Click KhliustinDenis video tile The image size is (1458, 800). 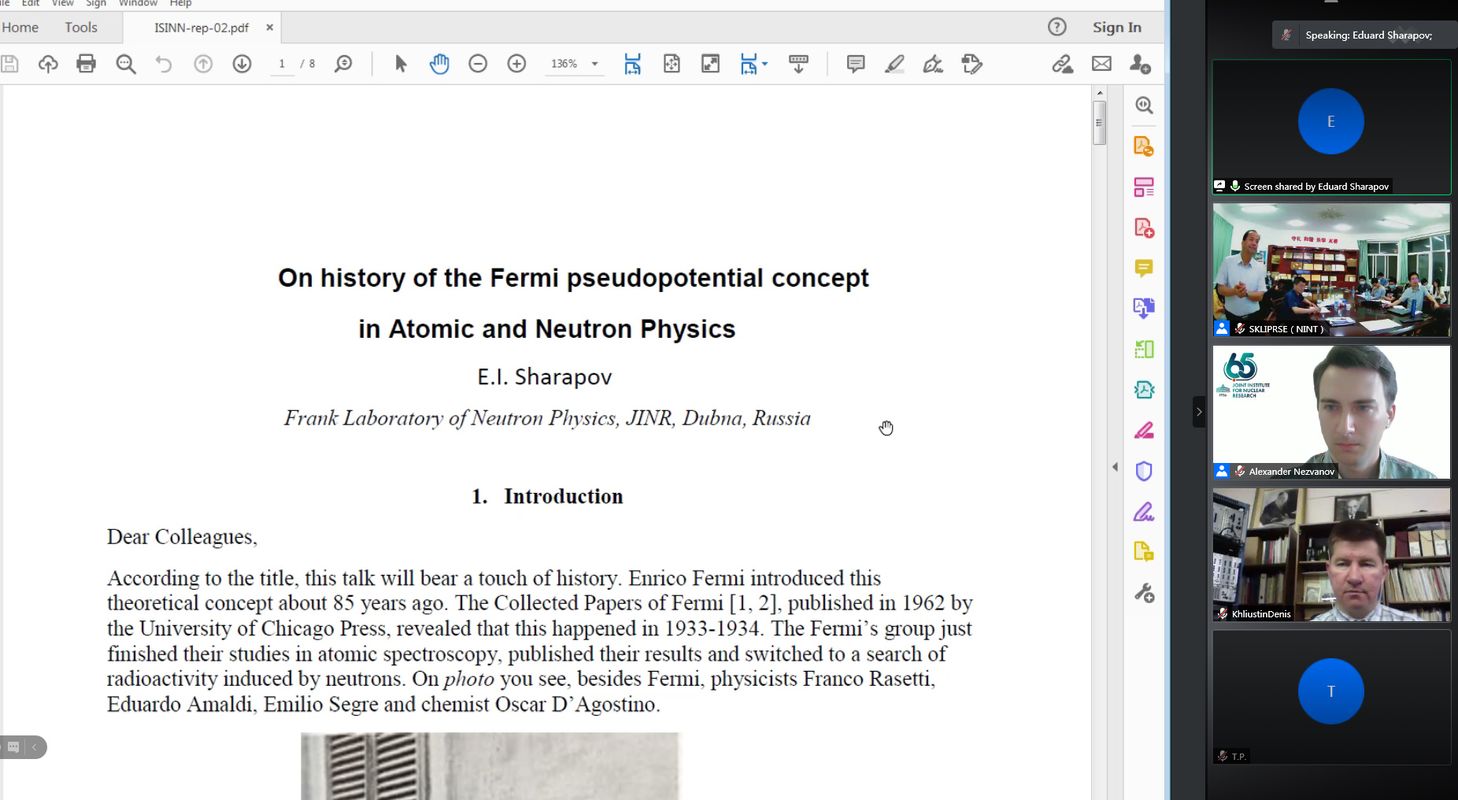[1331, 555]
